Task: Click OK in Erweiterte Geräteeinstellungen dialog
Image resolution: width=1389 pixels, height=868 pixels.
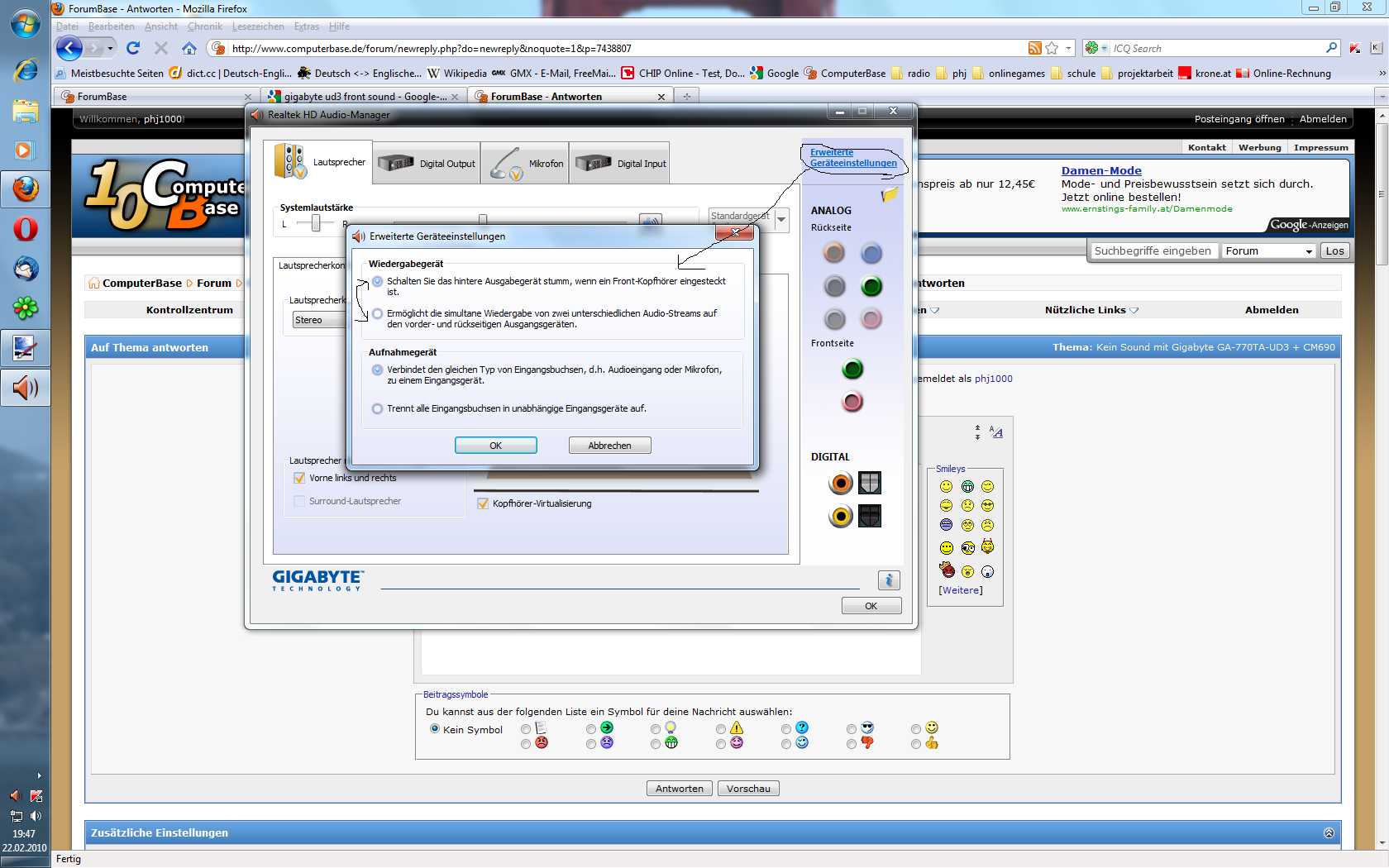Action: [x=496, y=446]
